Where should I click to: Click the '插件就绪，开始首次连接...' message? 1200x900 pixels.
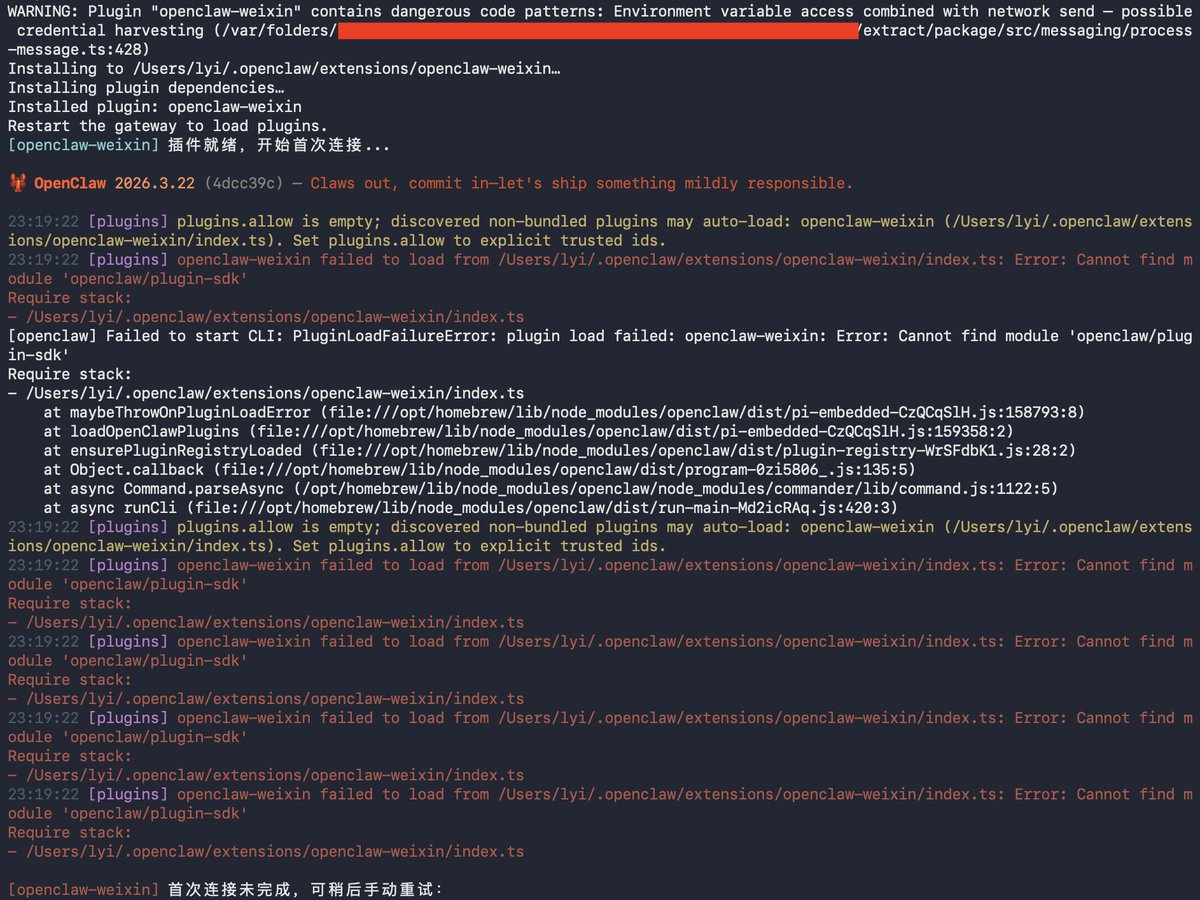279,145
